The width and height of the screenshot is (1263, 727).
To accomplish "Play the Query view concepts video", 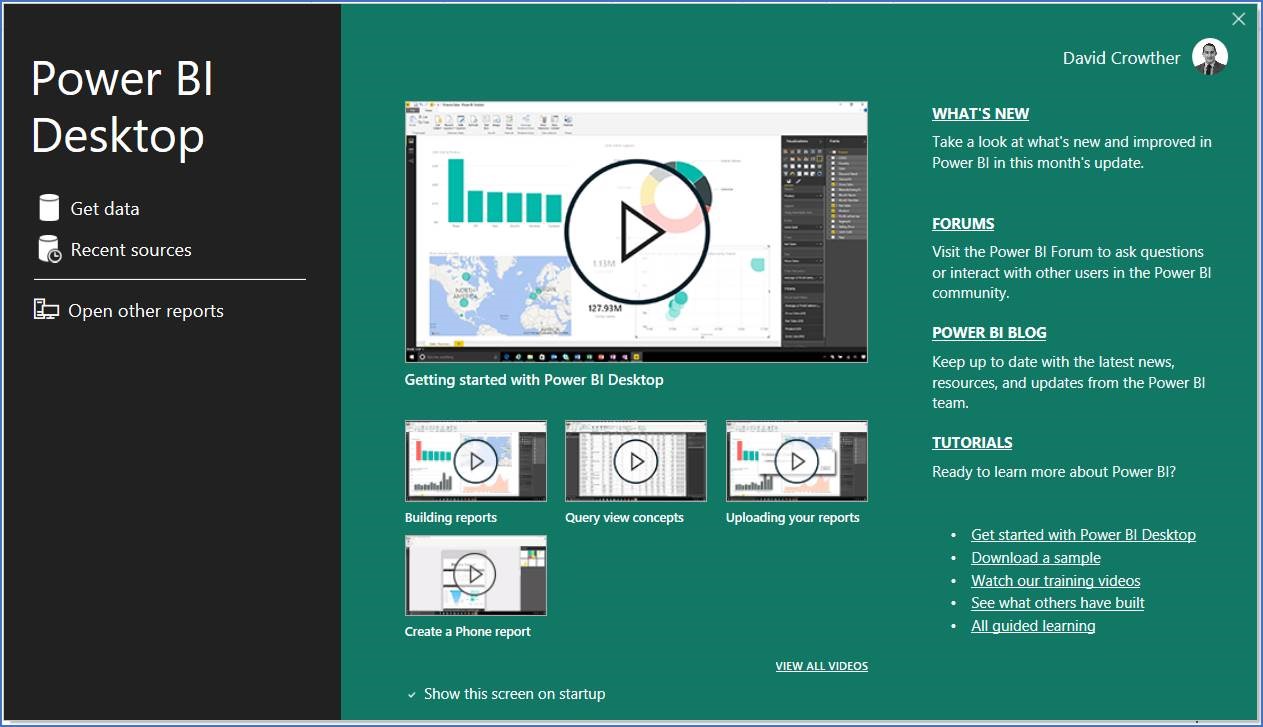I will (636, 461).
